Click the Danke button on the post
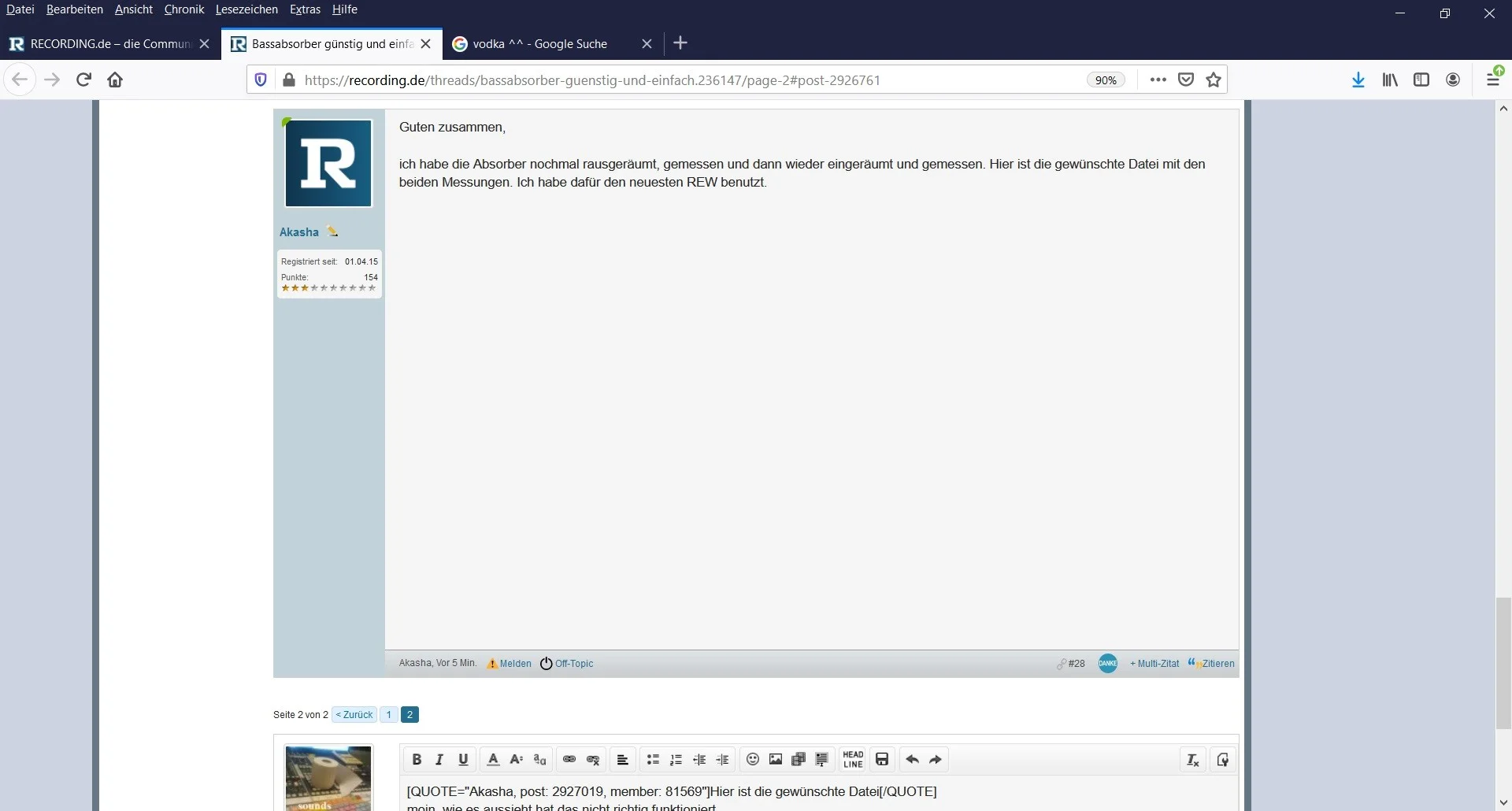The image size is (1512, 811). 1108,664
